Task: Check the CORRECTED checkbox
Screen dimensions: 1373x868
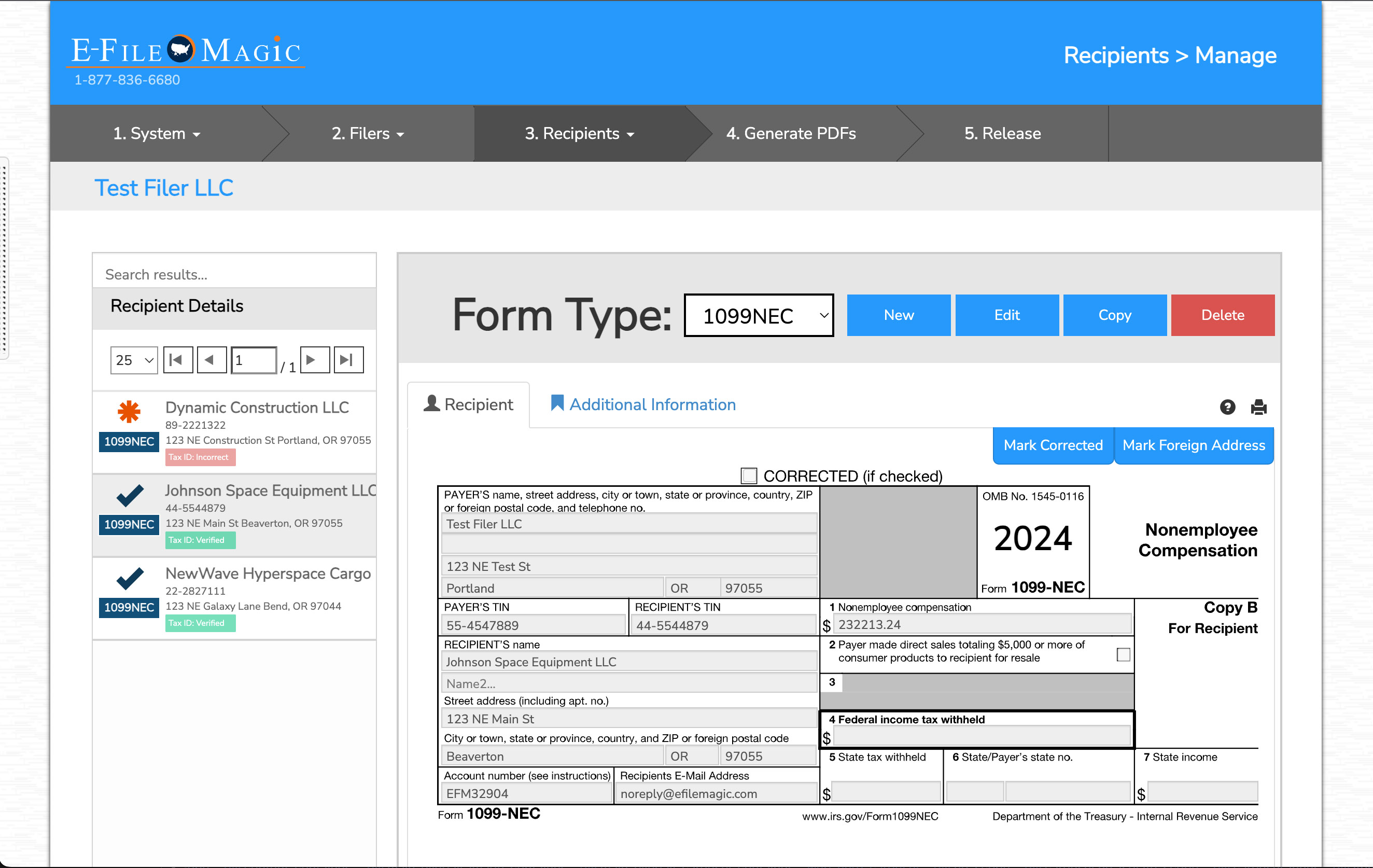Action: 748,475
